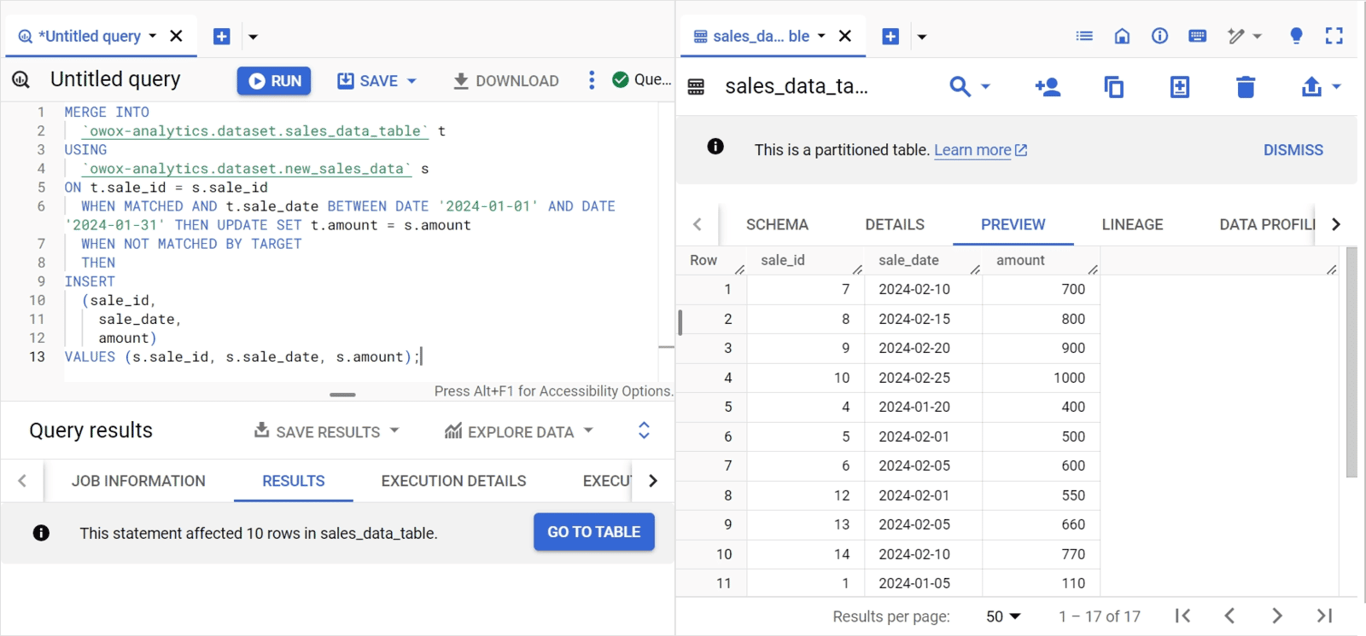Click the home icon in top toolbar

pos(1122,36)
